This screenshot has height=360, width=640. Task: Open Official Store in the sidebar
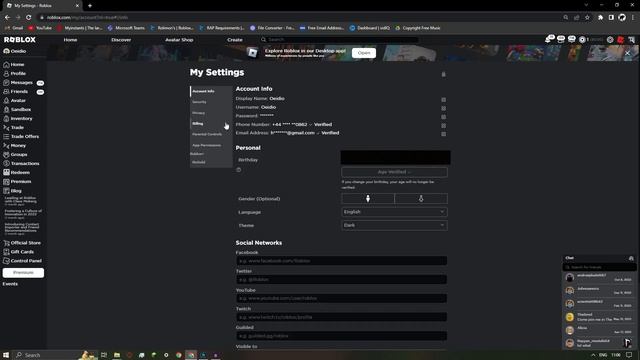[22, 243]
